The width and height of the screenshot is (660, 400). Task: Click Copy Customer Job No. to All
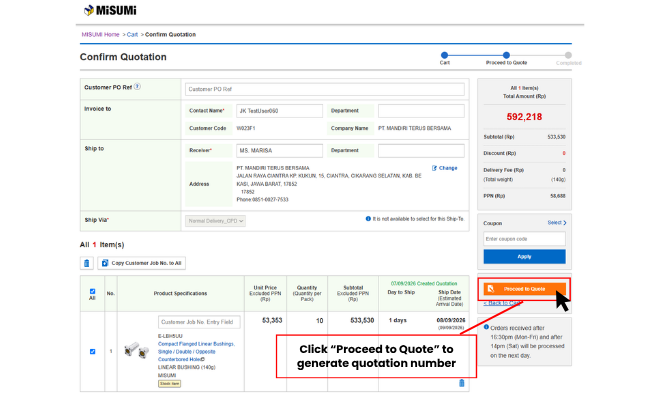[x=141, y=263]
